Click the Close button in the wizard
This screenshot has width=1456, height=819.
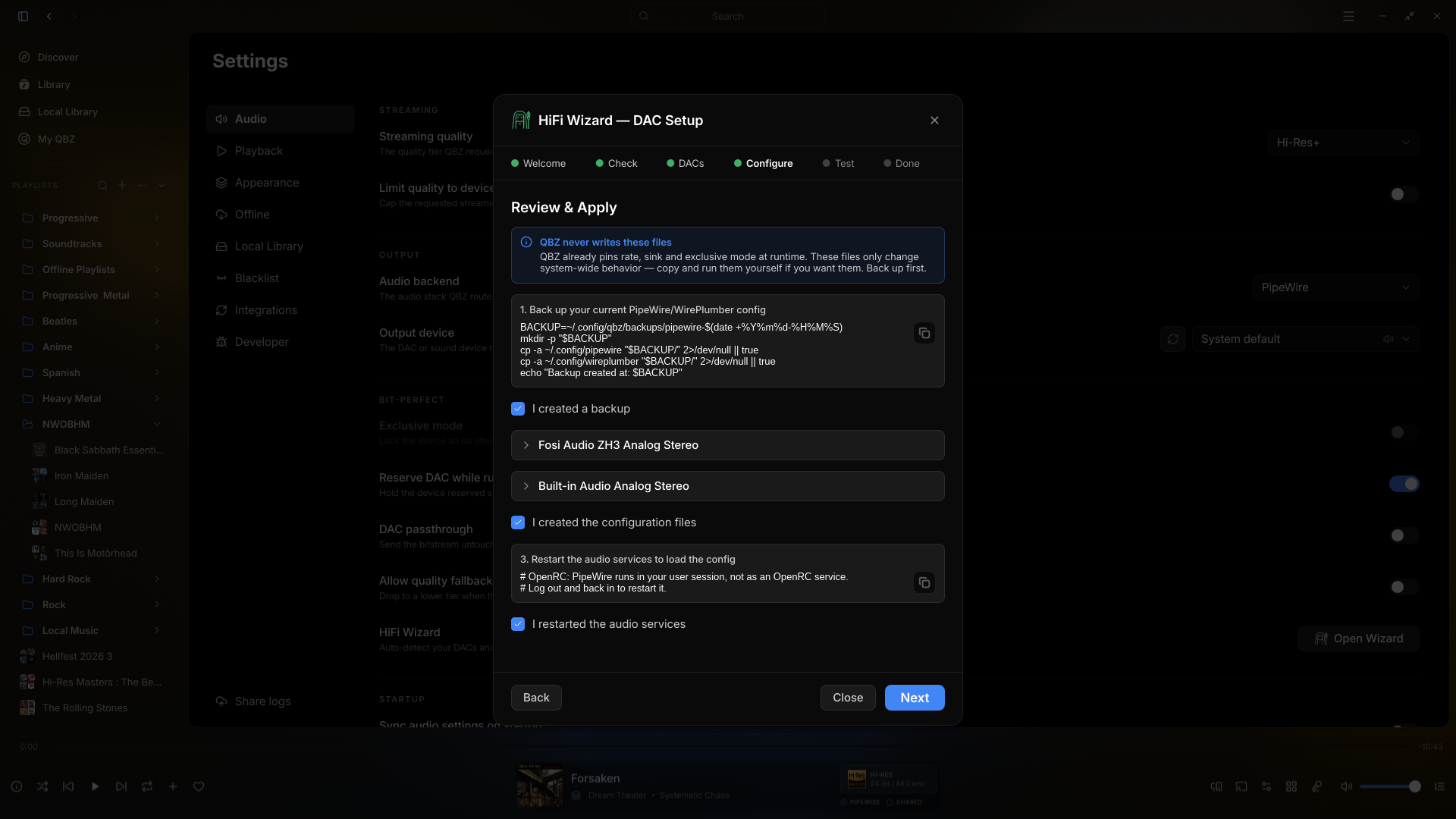click(x=848, y=698)
